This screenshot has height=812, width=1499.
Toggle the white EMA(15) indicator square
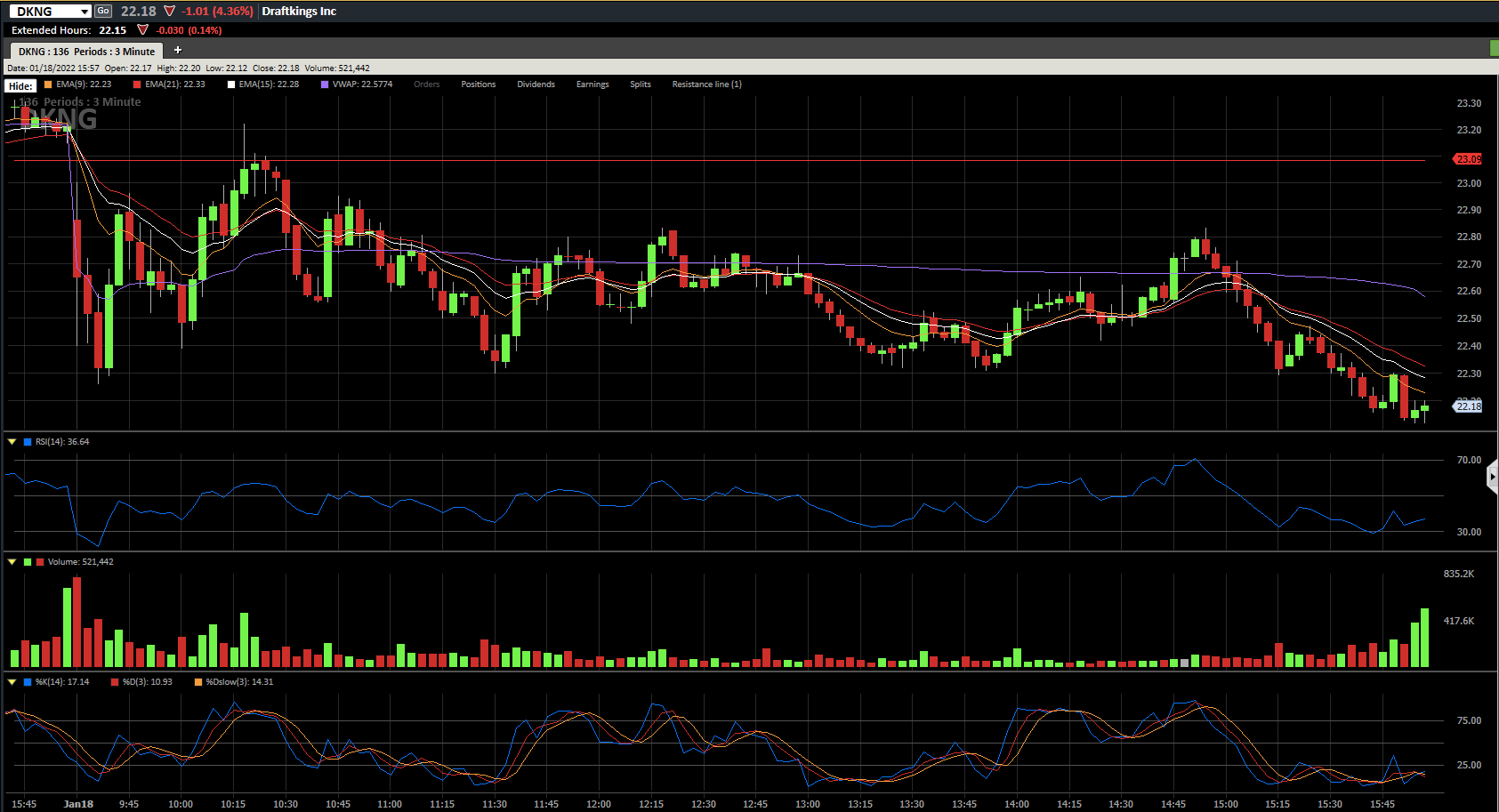231,84
